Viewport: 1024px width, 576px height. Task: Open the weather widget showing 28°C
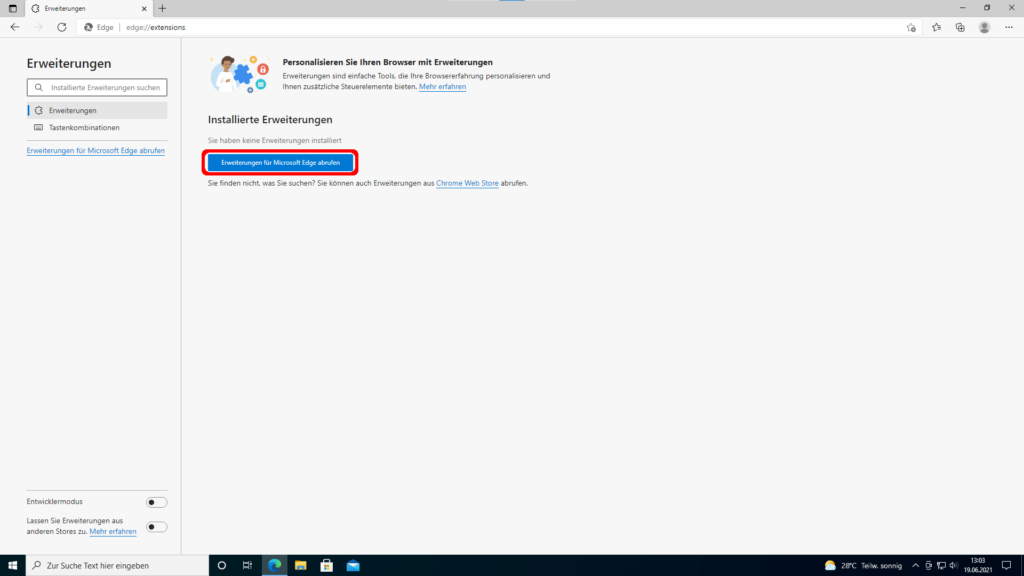(x=863, y=566)
